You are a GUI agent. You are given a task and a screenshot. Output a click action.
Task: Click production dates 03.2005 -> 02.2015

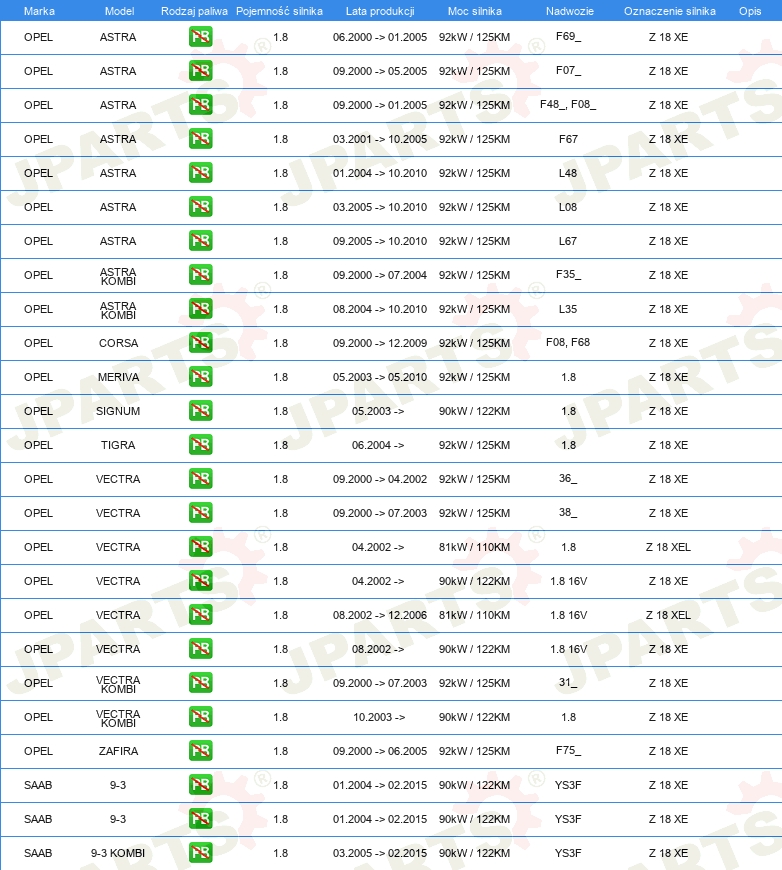(x=380, y=853)
